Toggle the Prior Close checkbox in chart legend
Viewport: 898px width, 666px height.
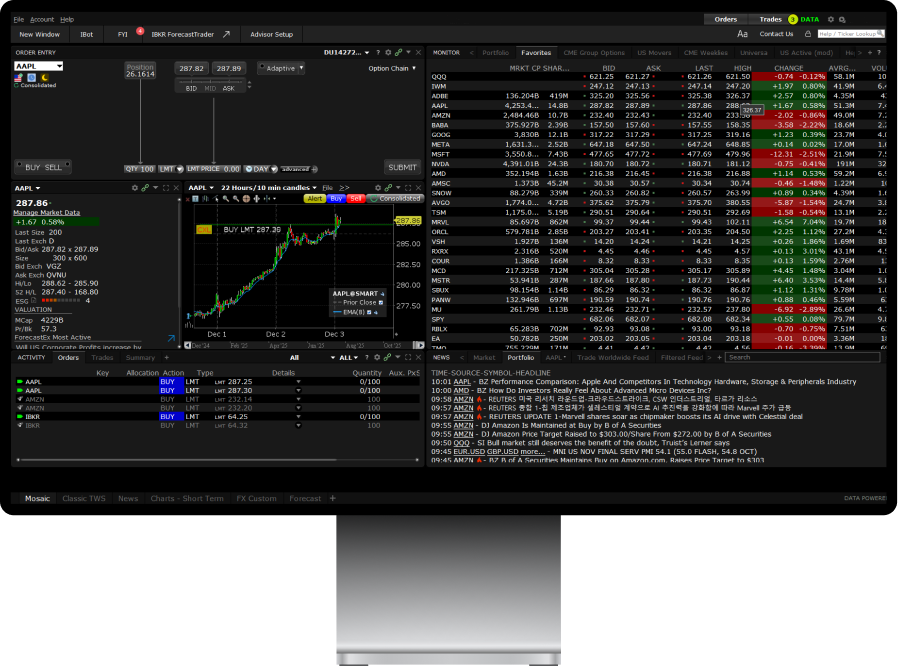click(x=381, y=302)
